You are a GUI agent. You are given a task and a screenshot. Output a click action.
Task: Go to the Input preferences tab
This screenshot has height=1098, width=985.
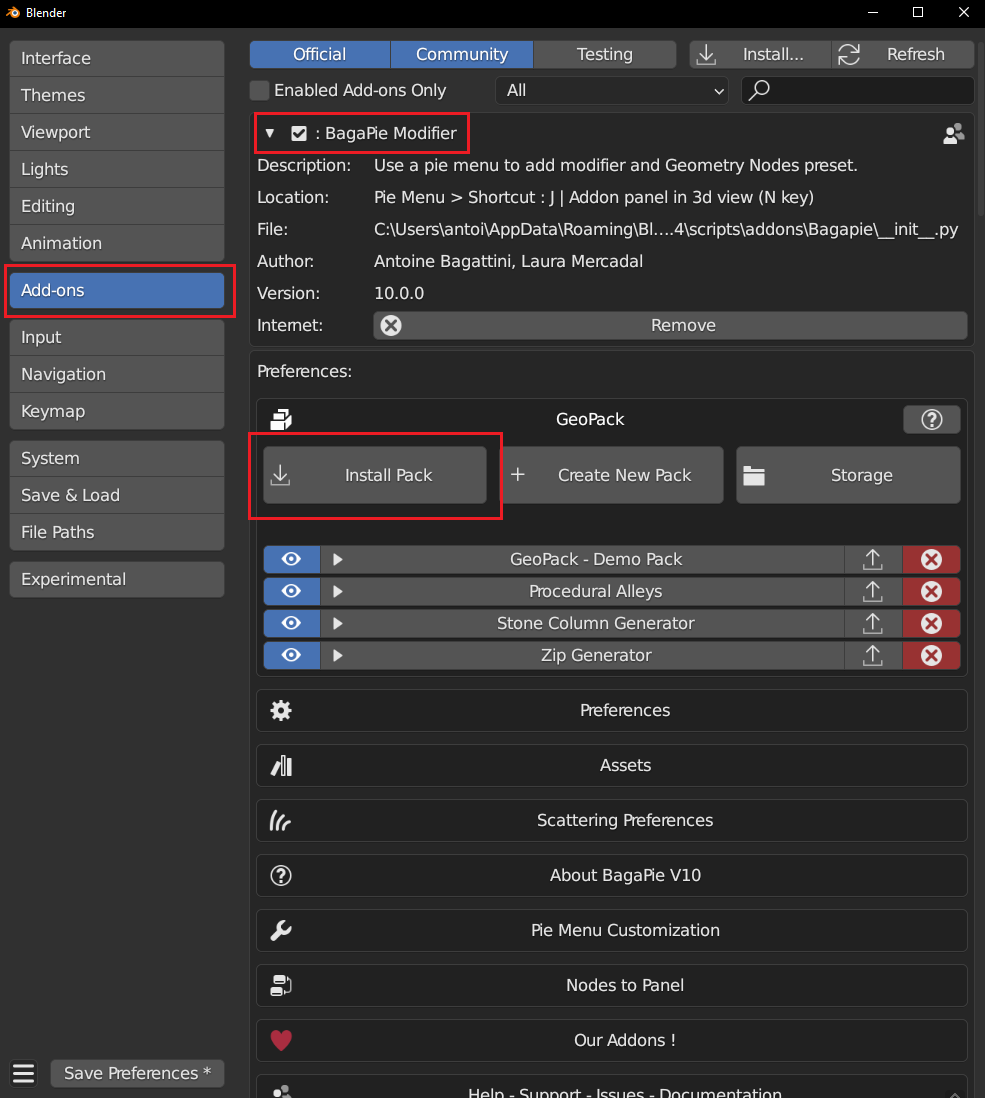pyautogui.click(x=117, y=338)
